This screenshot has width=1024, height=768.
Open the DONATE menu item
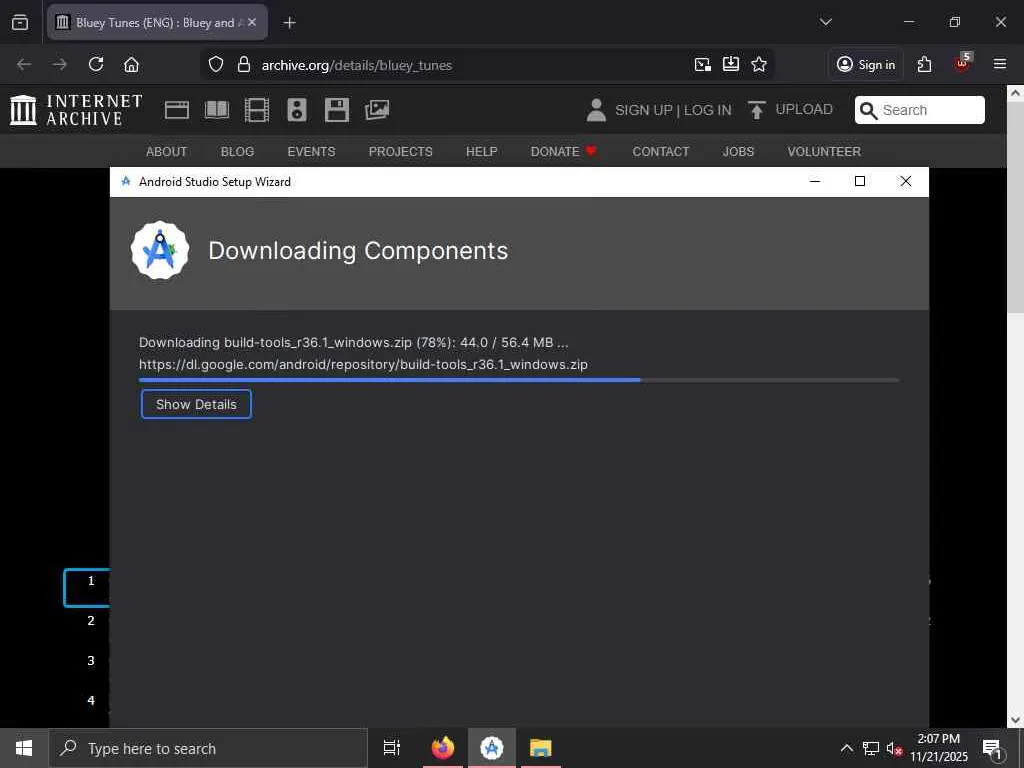[564, 152]
